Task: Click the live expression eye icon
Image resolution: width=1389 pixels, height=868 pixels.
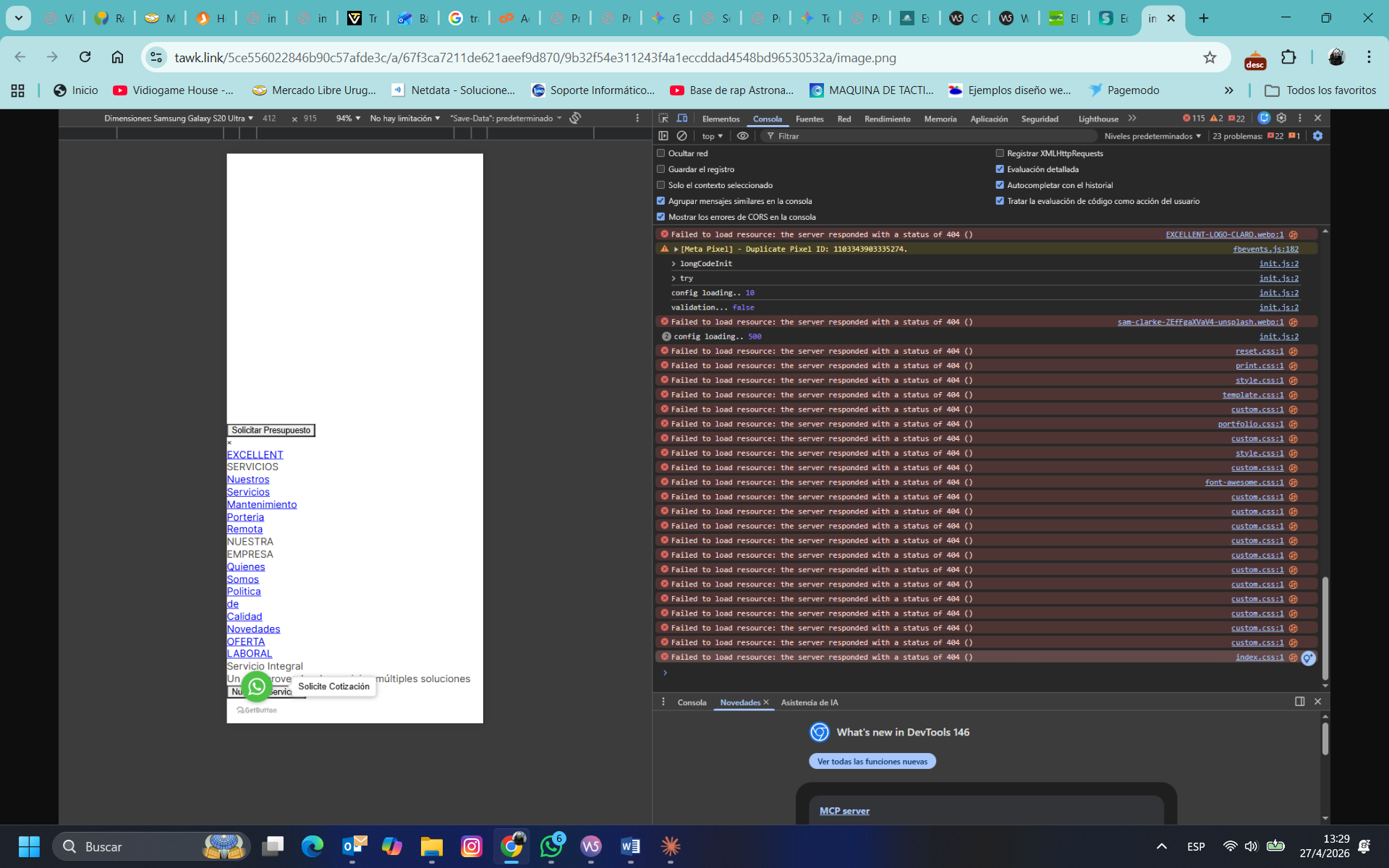Action: (742, 136)
